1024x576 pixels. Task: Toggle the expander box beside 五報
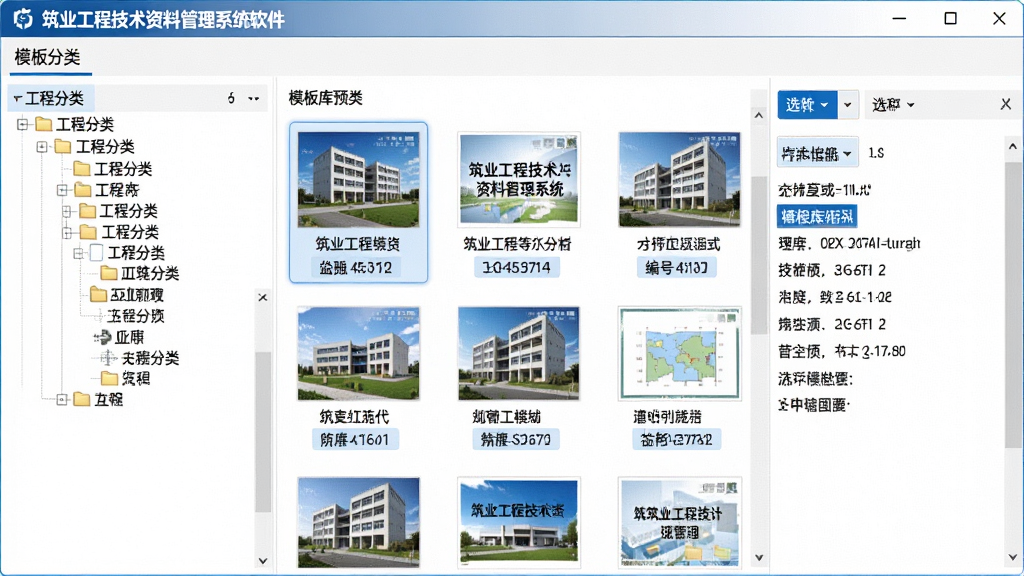pyautogui.click(x=62, y=399)
